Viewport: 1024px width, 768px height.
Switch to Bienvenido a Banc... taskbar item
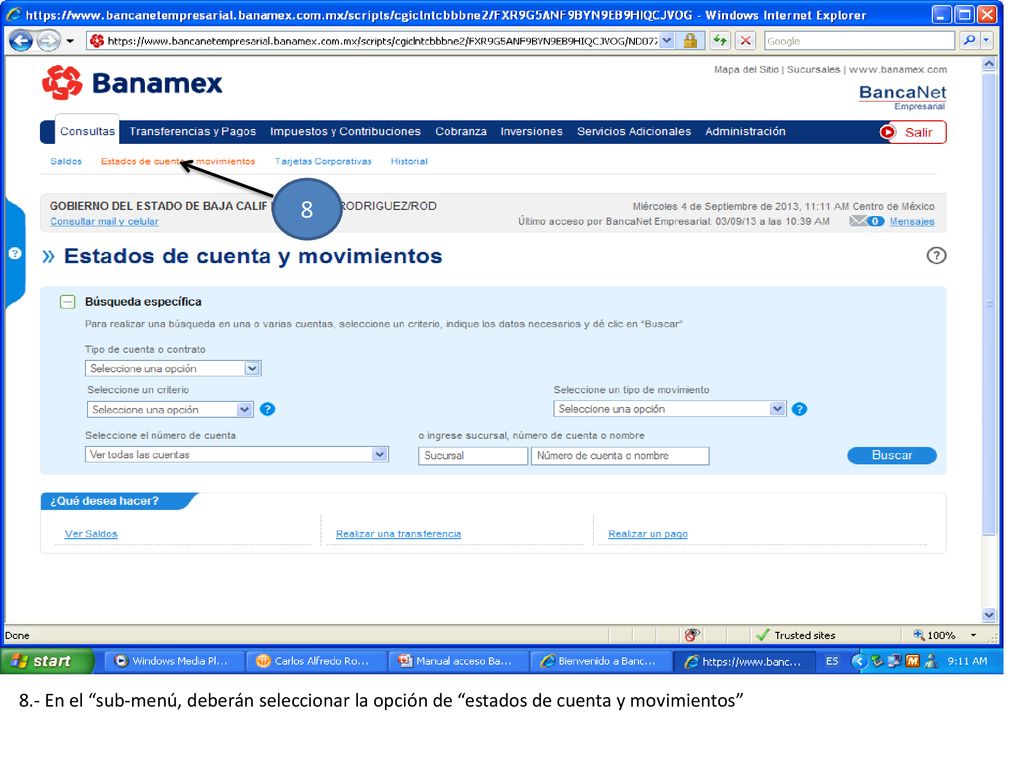coord(599,661)
